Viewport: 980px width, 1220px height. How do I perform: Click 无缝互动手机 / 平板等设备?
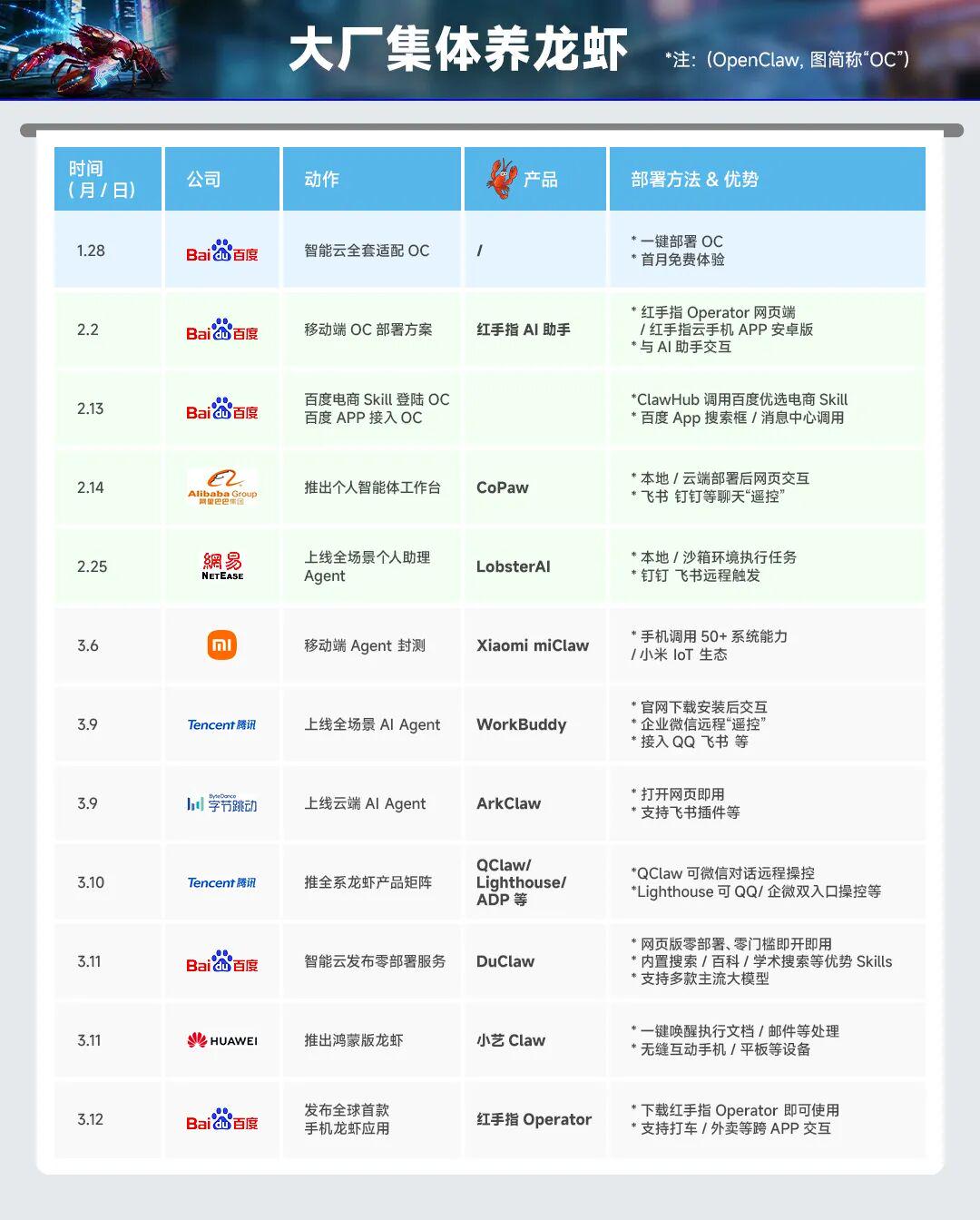tap(721, 1049)
